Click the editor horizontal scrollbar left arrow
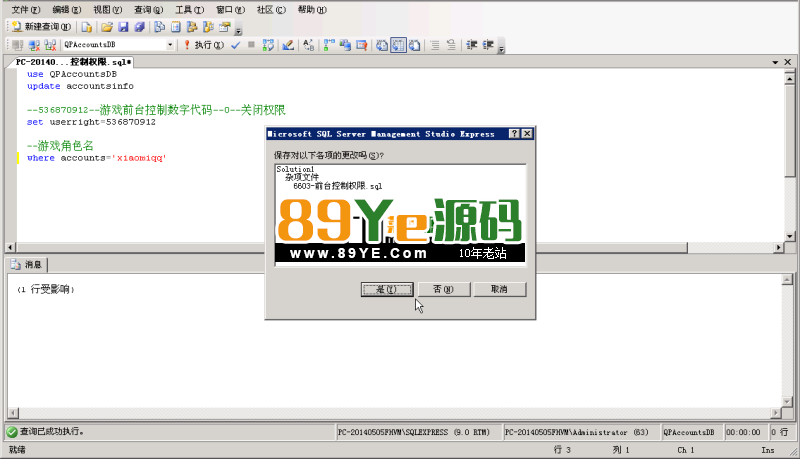Viewport: 800px width, 459px height. [x=10, y=248]
